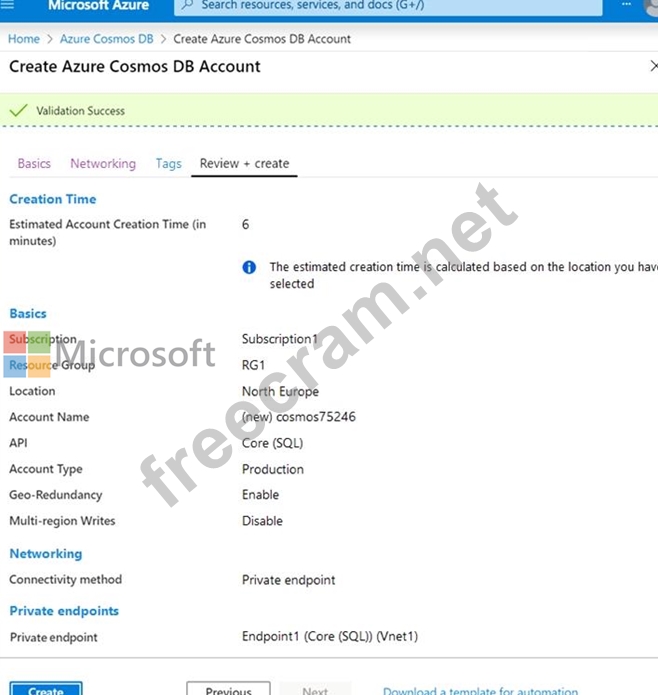Click the estimated creation time info message
This screenshot has height=695, width=658.
point(464,275)
